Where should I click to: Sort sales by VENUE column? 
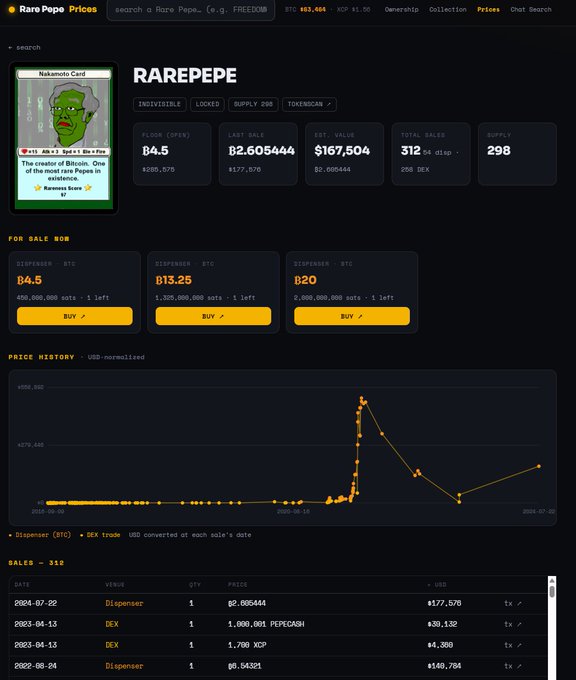115,585
